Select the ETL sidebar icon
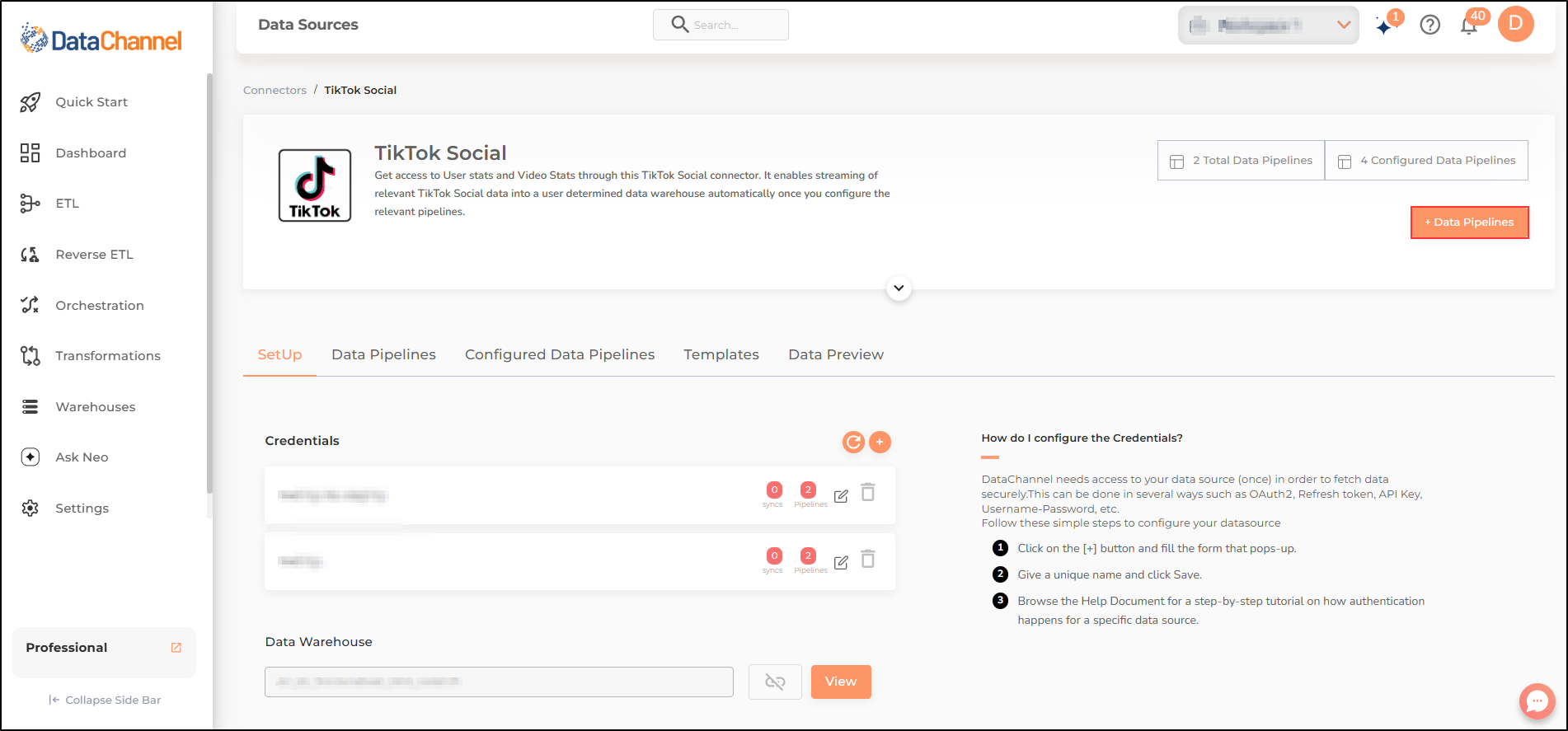Viewport: 1568px width, 731px height. (31, 204)
